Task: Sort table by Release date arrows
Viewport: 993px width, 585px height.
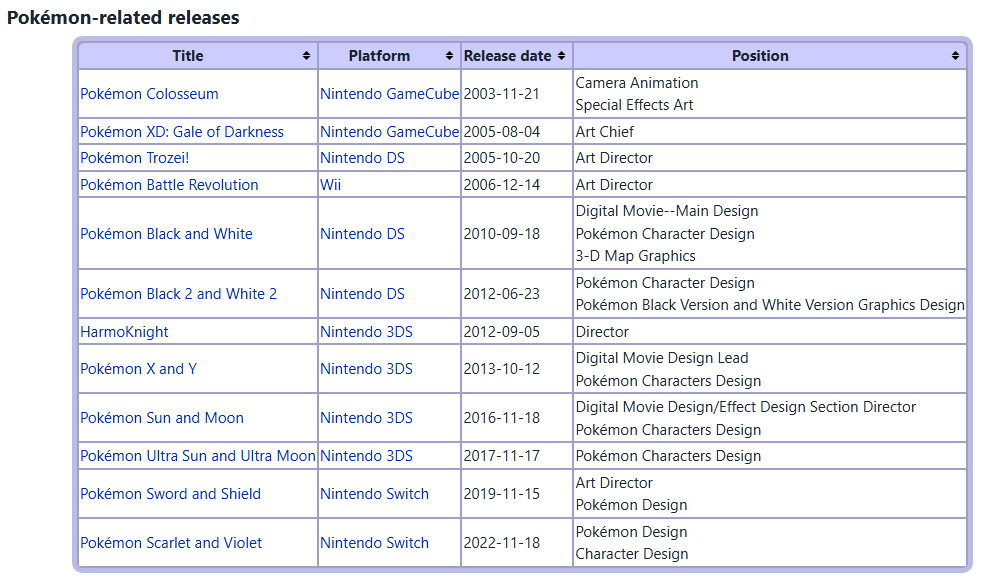Action: 562,56
